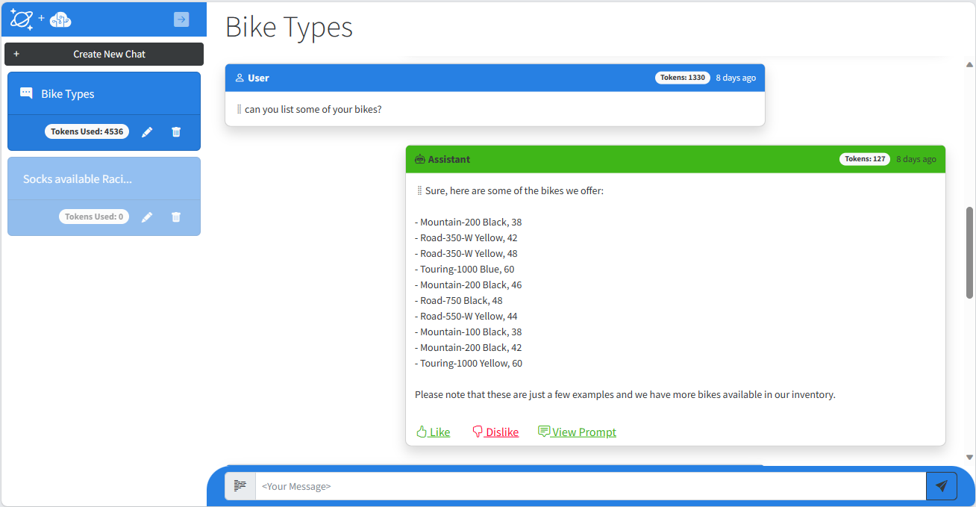The width and height of the screenshot is (976, 507).
Task: Click the 'Mountain-200 Black, 46' line
Action: click(x=468, y=285)
